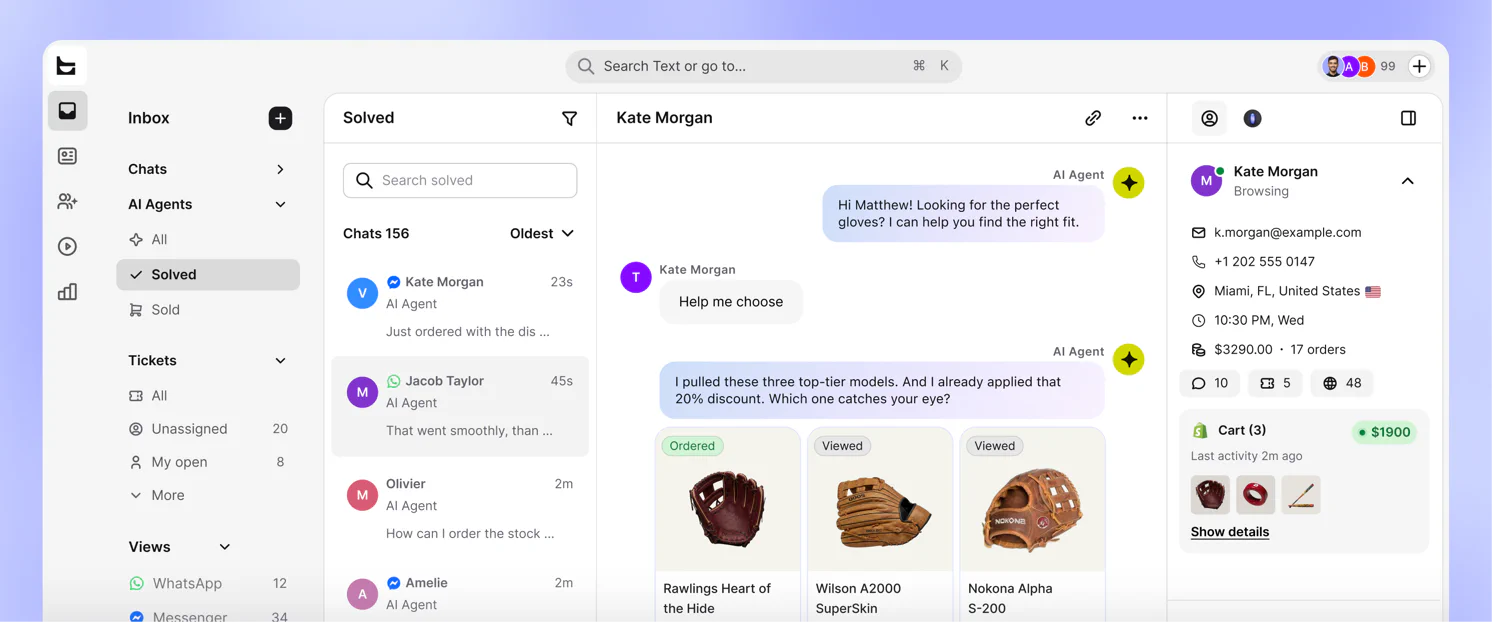This screenshot has height=622, width=1492.
Task: Click the app logo at top left
Action: point(67,66)
